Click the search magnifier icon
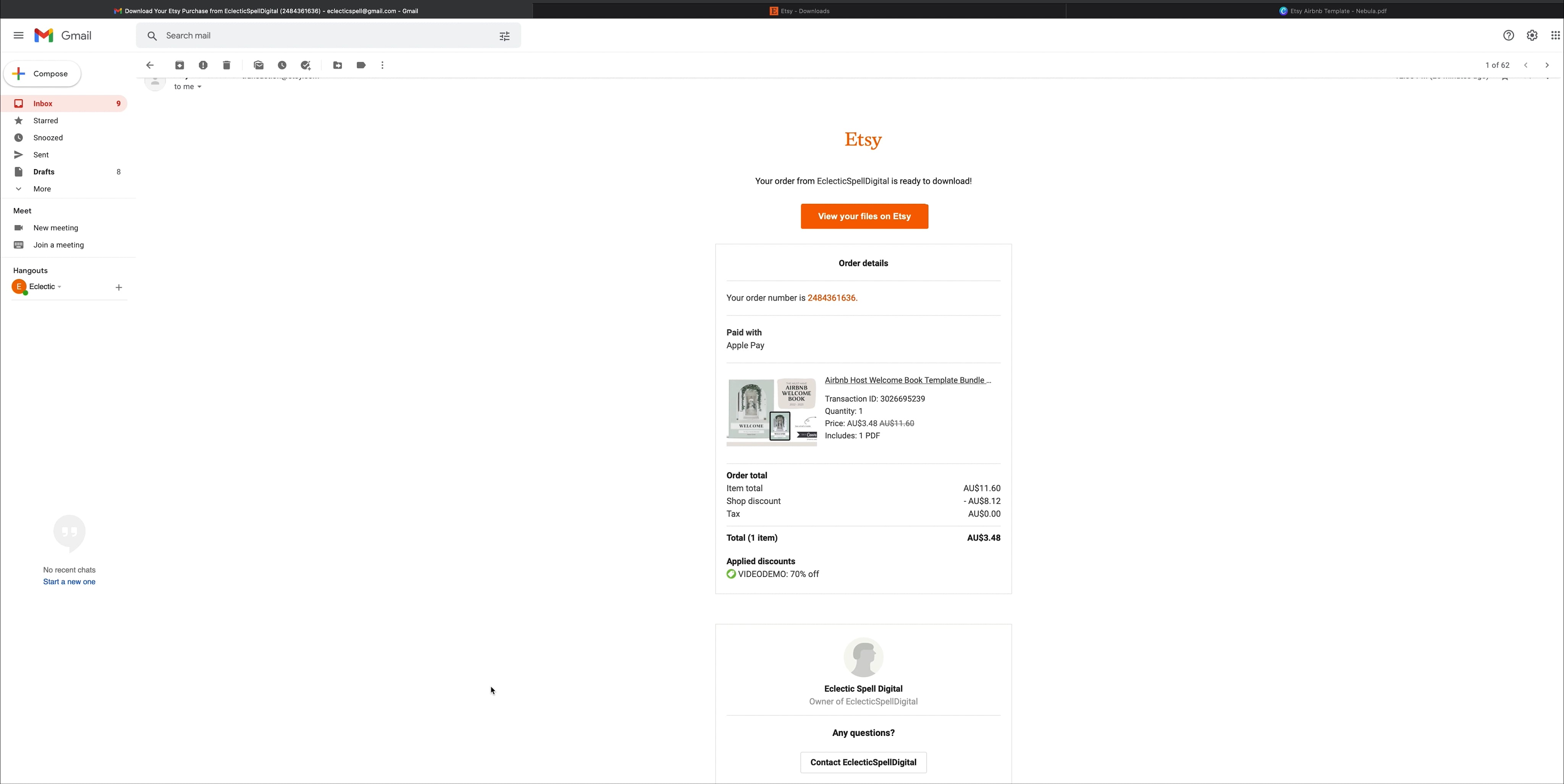The width and height of the screenshot is (1564, 784). coord(152,36)
